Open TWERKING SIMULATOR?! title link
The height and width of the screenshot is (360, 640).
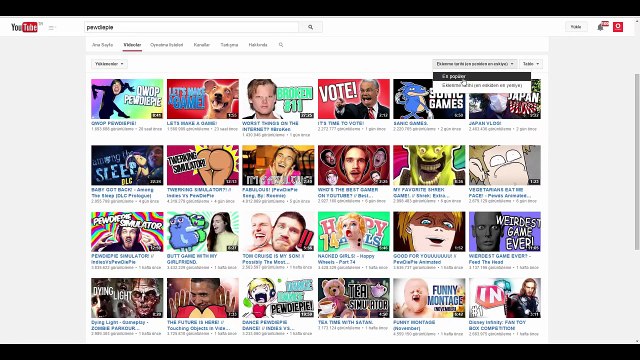click(x=199, y=193)
